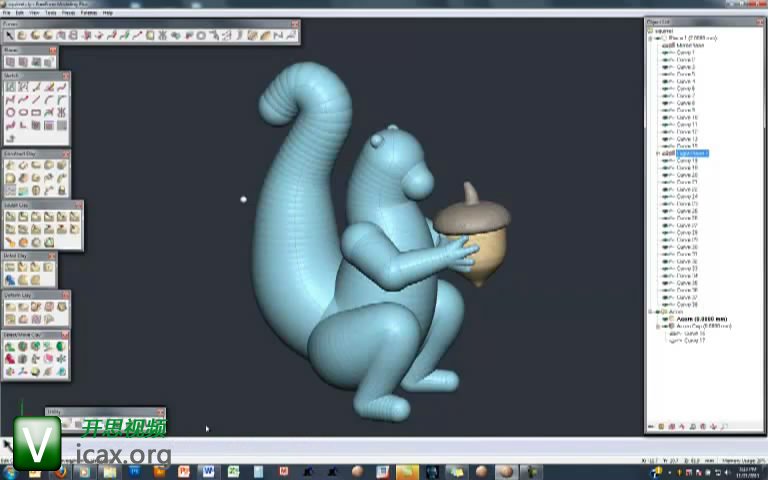Screen dimensions: 768x480
Task: Select the squirrel root item in Object List
Action: pos(664,31)
